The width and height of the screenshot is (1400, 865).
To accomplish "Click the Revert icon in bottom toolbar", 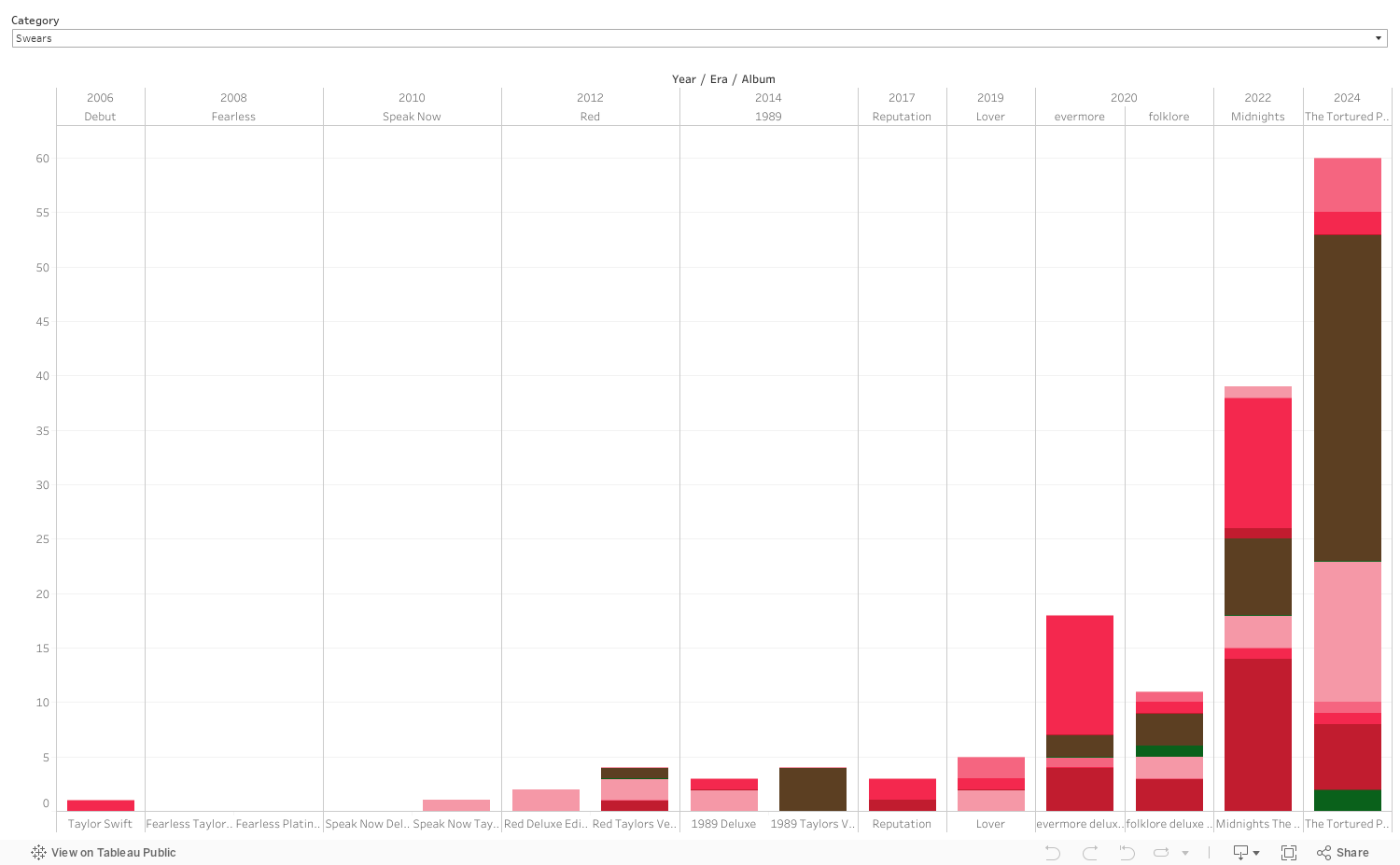I will tap(1127, 852).
